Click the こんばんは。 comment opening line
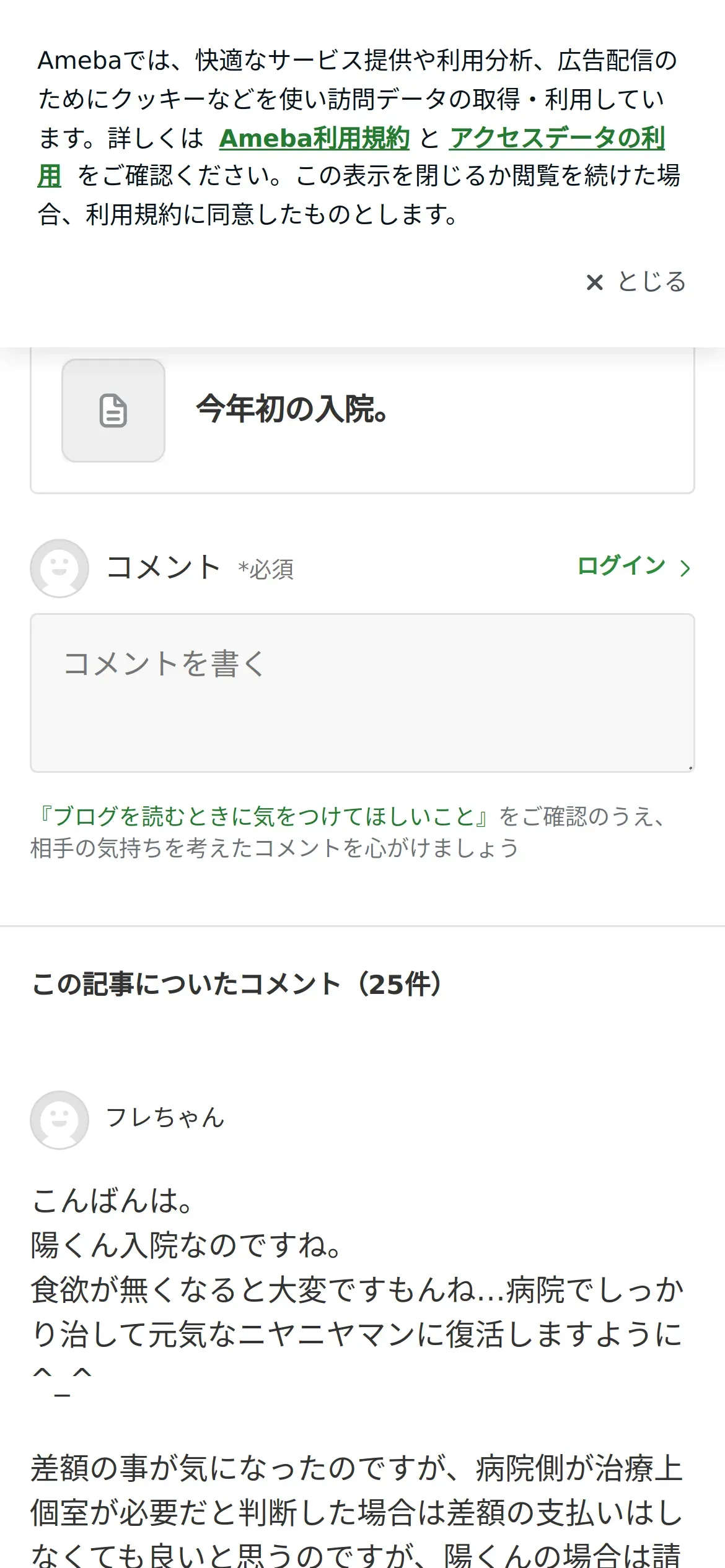The width and height of the screenshot is (725, 1568). coord(113,1201)
